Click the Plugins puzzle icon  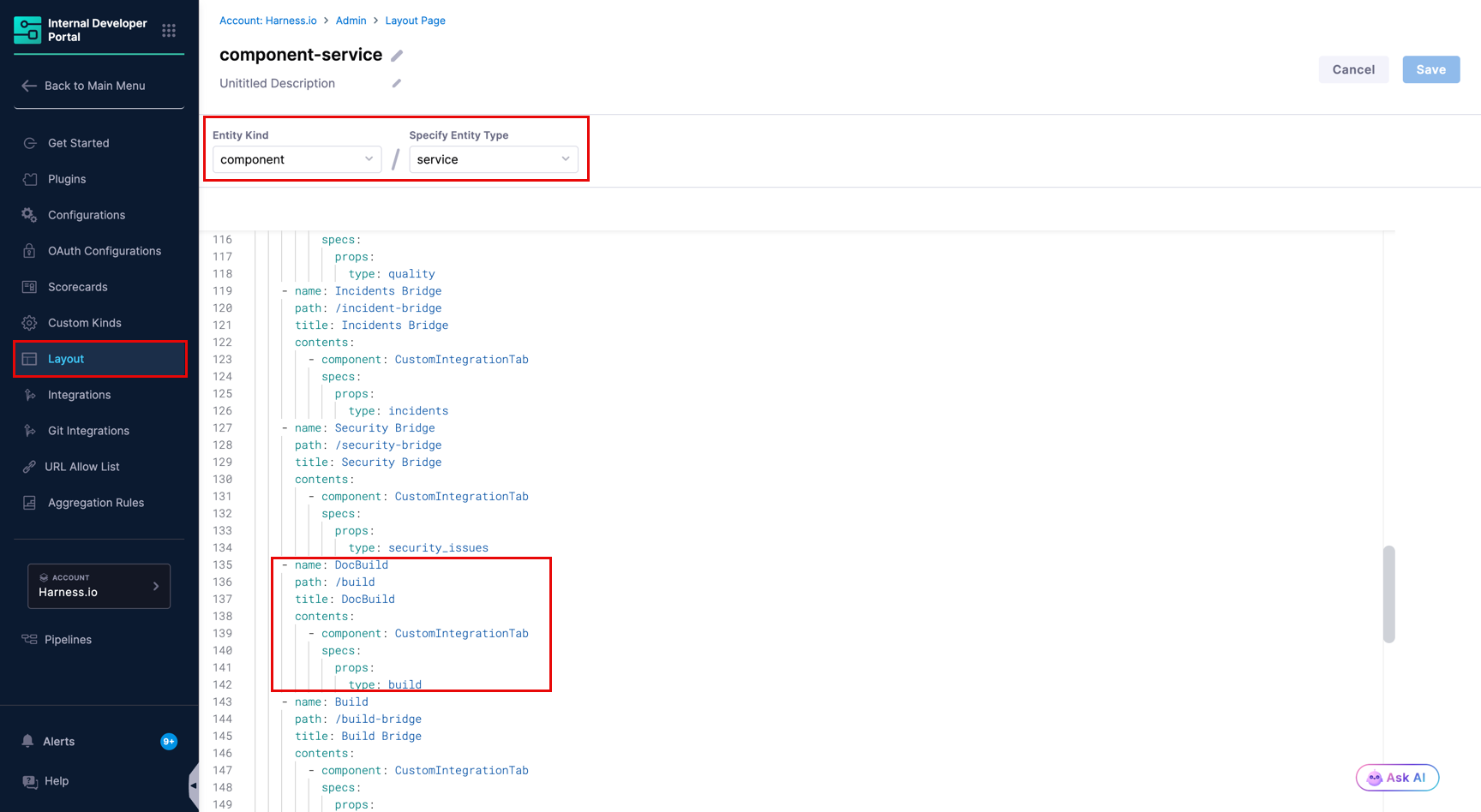[x=30, y=179]
